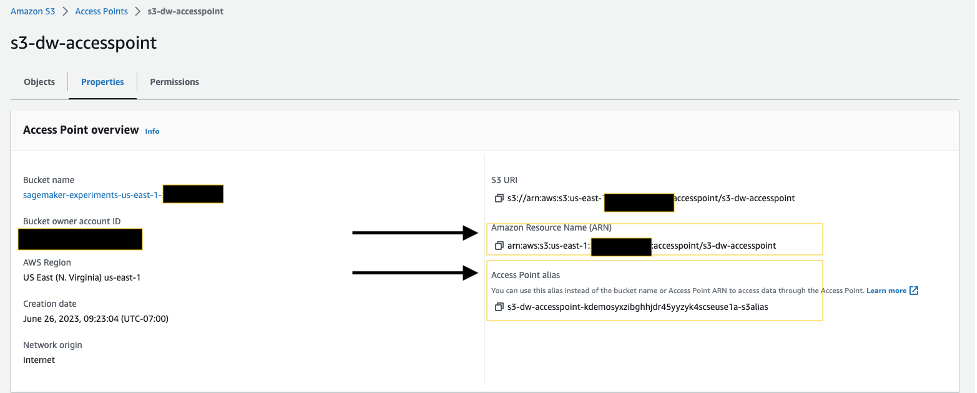Click the Bucket owner account ID label
The height and width of the screenshot is (393, 977).
[72, 221]
